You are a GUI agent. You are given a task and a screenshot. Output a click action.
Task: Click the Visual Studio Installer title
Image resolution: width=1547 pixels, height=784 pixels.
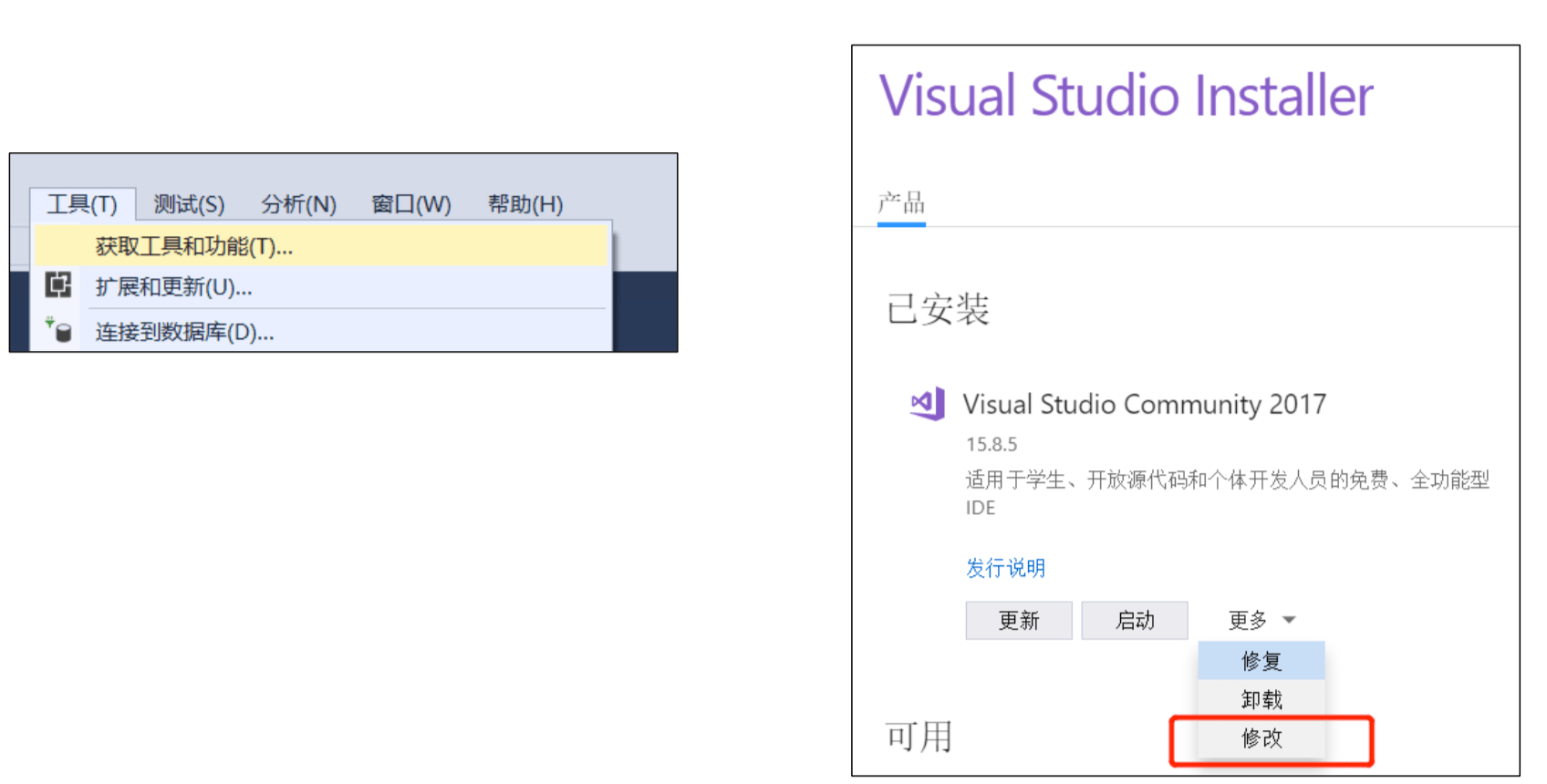(x=1127, y=96)
